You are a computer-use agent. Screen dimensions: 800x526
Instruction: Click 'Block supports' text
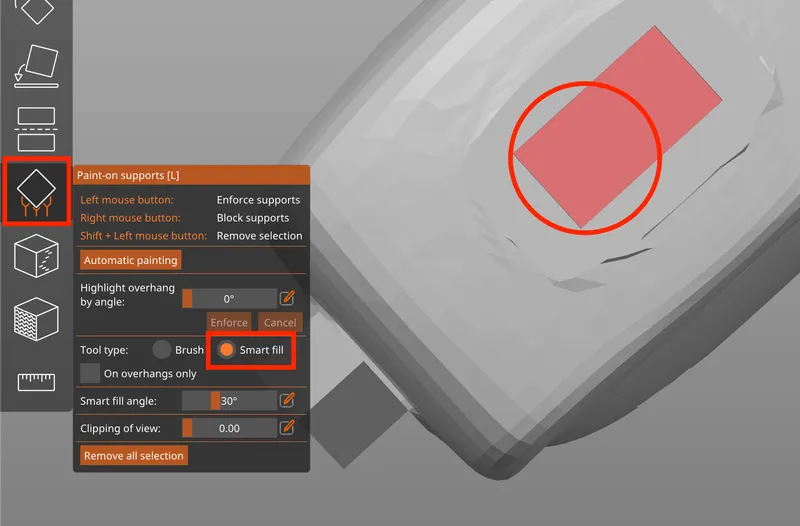(253, 218)
